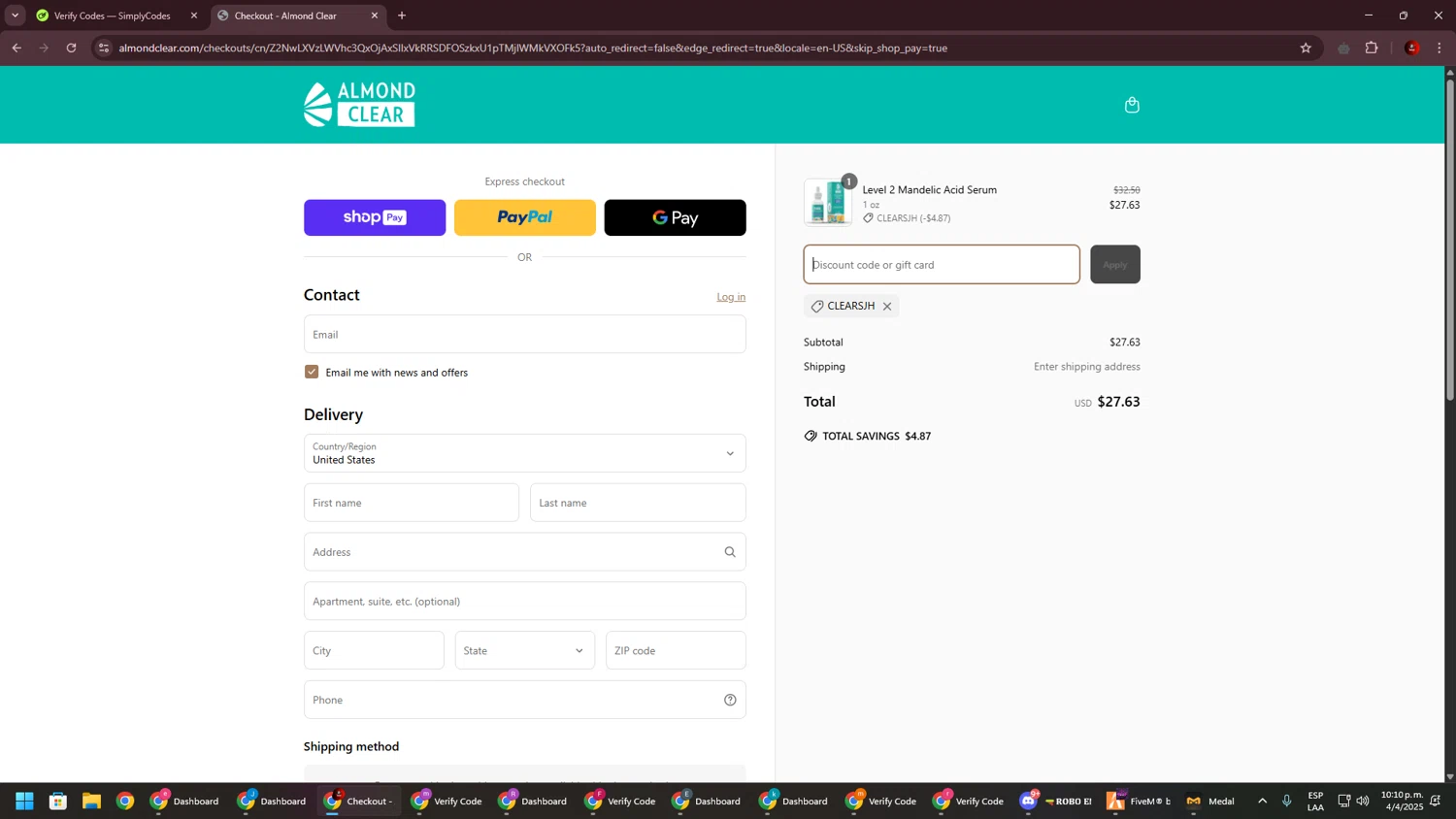Pay with PayPal button

(x=525, y=217)
